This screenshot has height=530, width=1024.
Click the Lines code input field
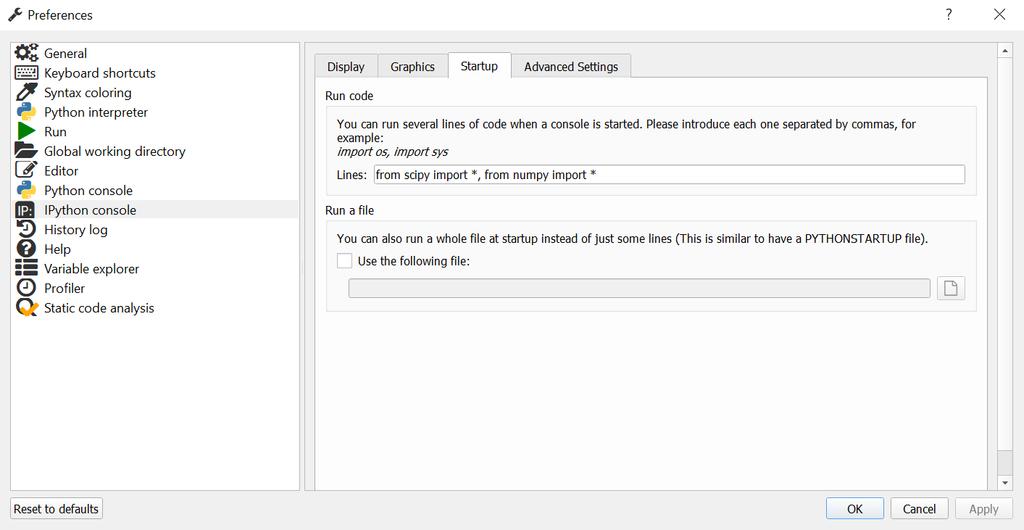[669, 174]
